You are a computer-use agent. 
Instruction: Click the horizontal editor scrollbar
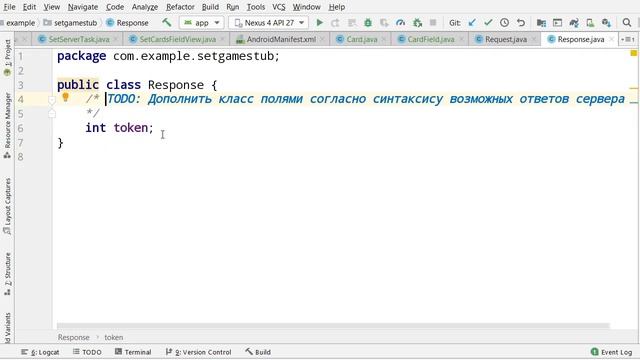click(333, 326)
